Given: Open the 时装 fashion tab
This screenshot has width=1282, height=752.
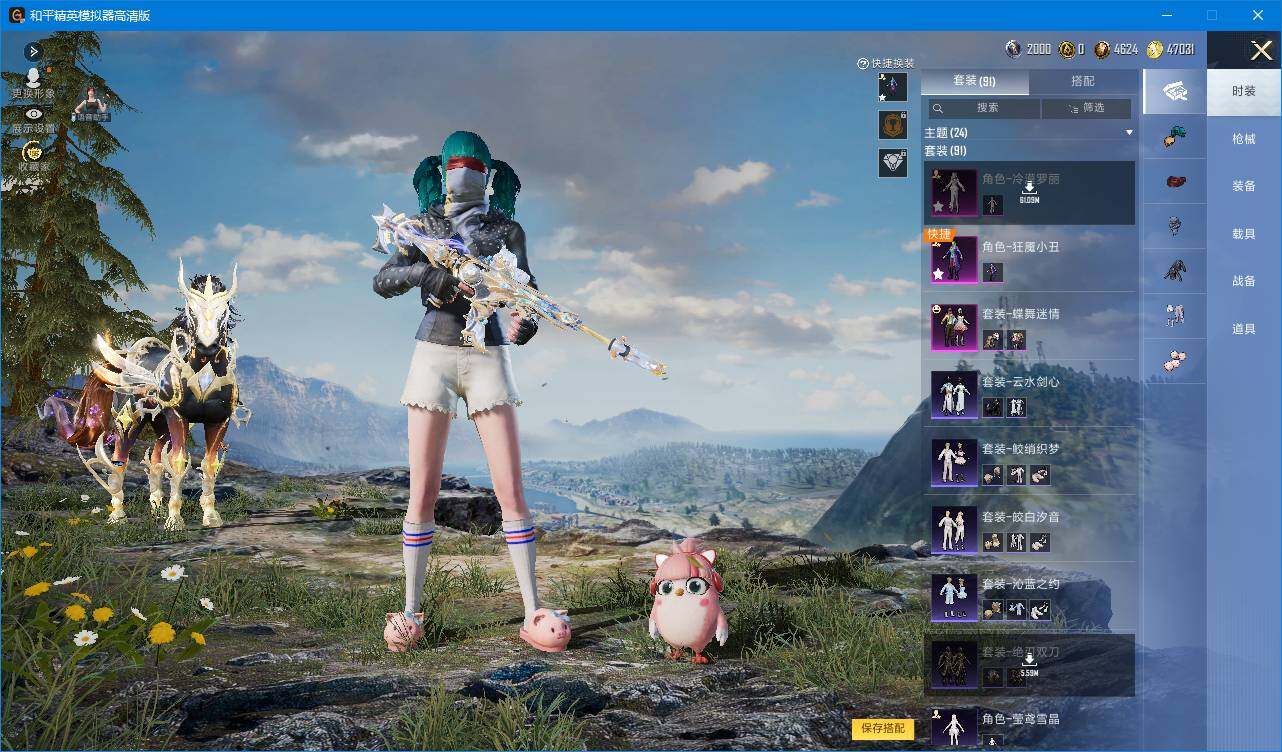Looking at the screenshot, I should (x=1244, y=91).
